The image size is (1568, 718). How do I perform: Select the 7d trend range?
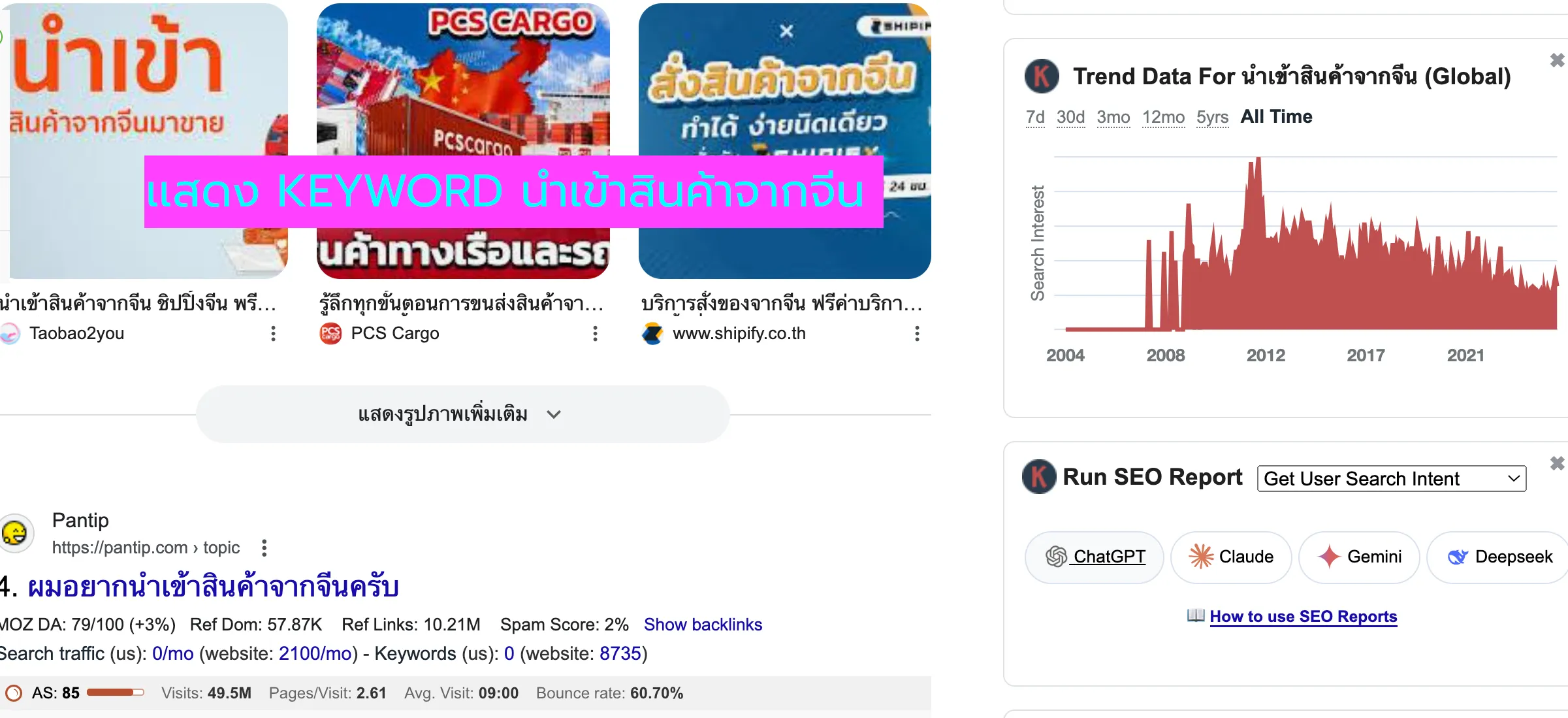point(1035,117)
